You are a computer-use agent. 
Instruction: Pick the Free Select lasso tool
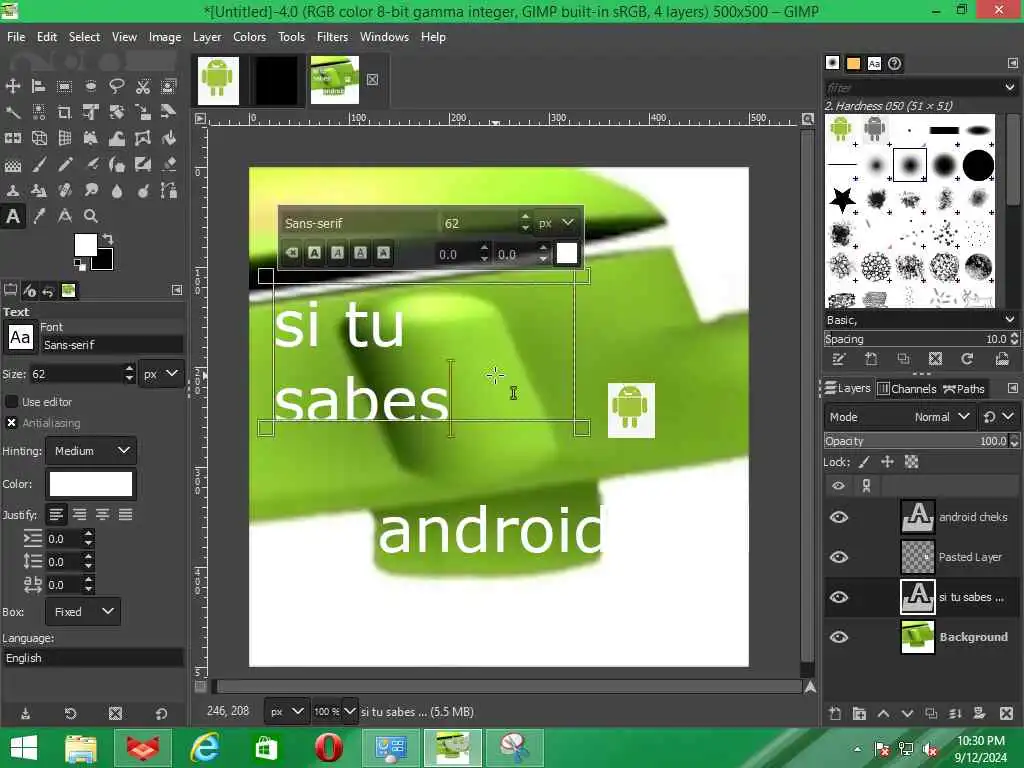tap(117, 86)
